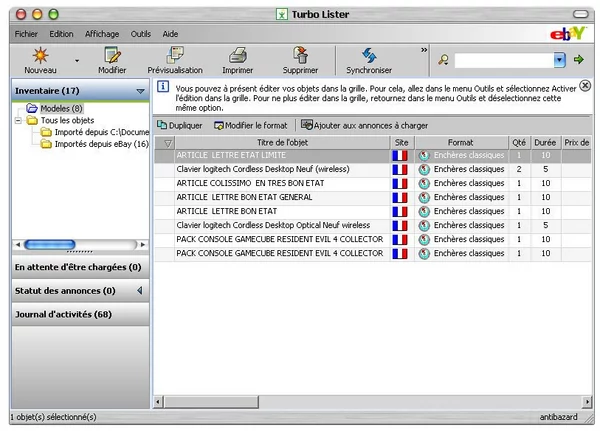Screen dimensions: 600x431
Task: Select ARTICLE LETTRE BON ETAT GENERAL row
Action: (x=373, y=197)
